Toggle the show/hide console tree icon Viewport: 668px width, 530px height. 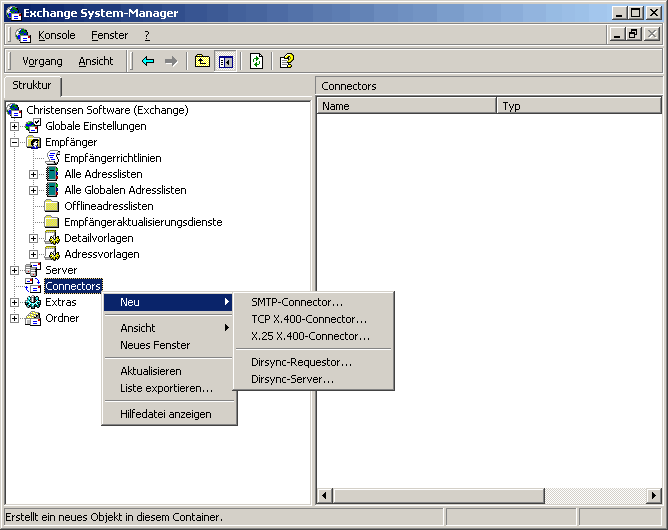click(225, 62)
